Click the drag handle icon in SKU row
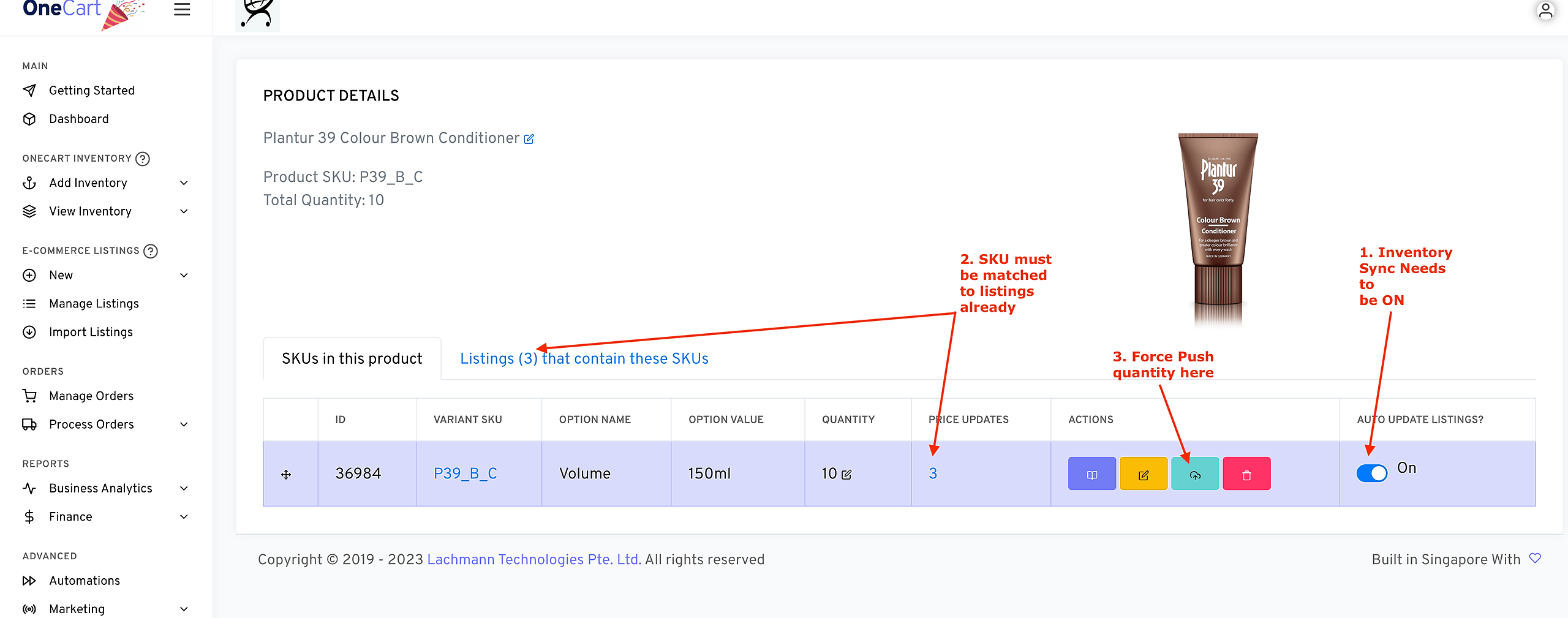The width and height of the screenshot is (1568, 618). (x=286, y=474)
